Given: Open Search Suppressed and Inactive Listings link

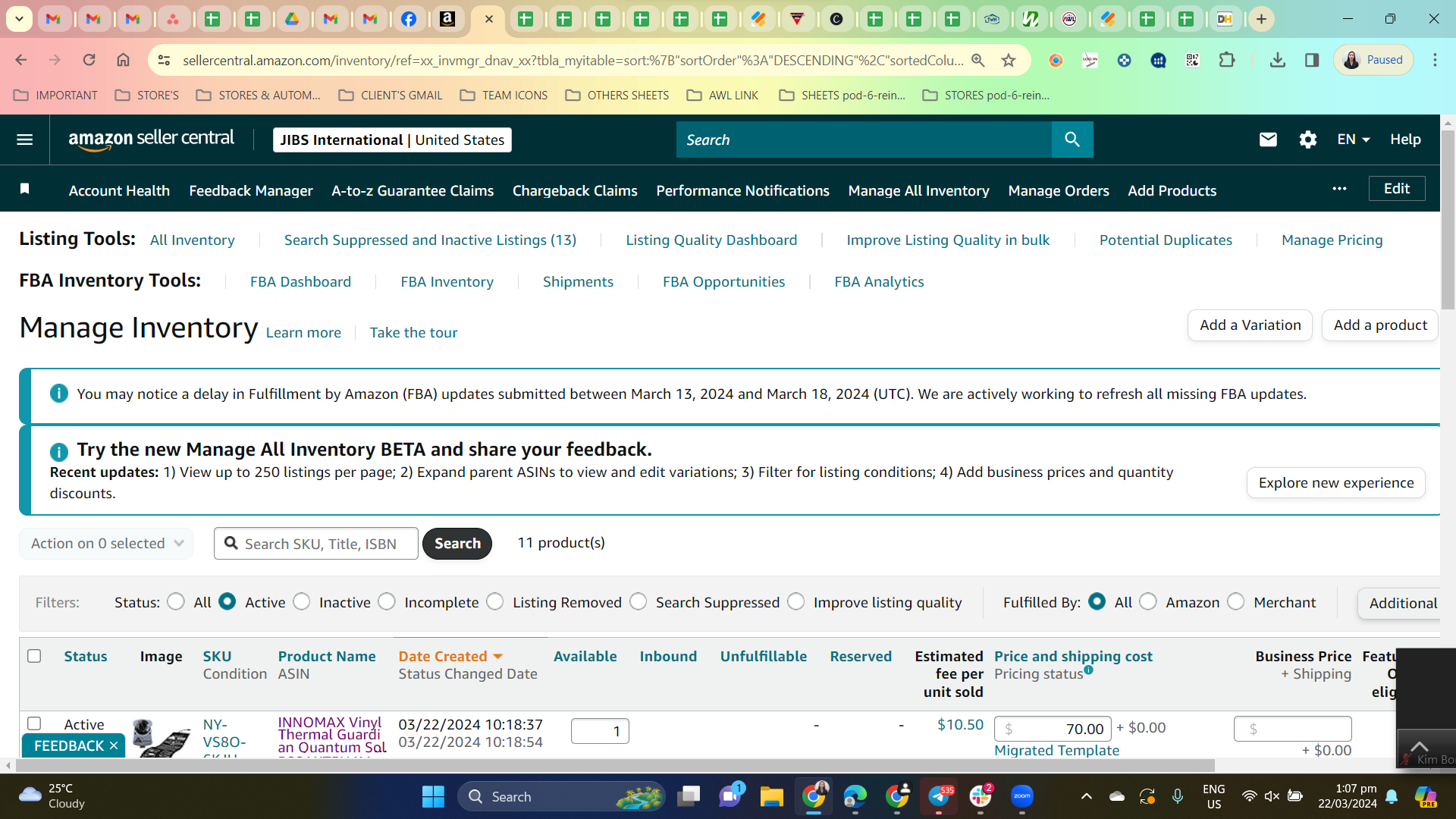Looking at the screenshot, I should tap(430, 240).
